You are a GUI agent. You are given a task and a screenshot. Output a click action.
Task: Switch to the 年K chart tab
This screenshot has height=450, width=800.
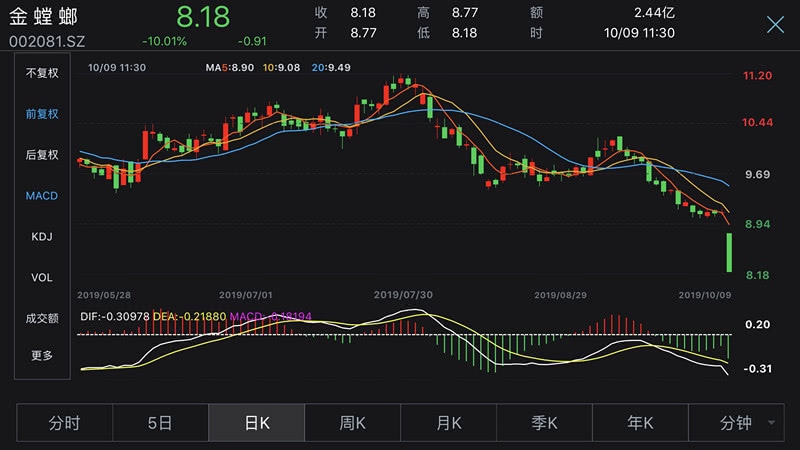click(640, 423)
